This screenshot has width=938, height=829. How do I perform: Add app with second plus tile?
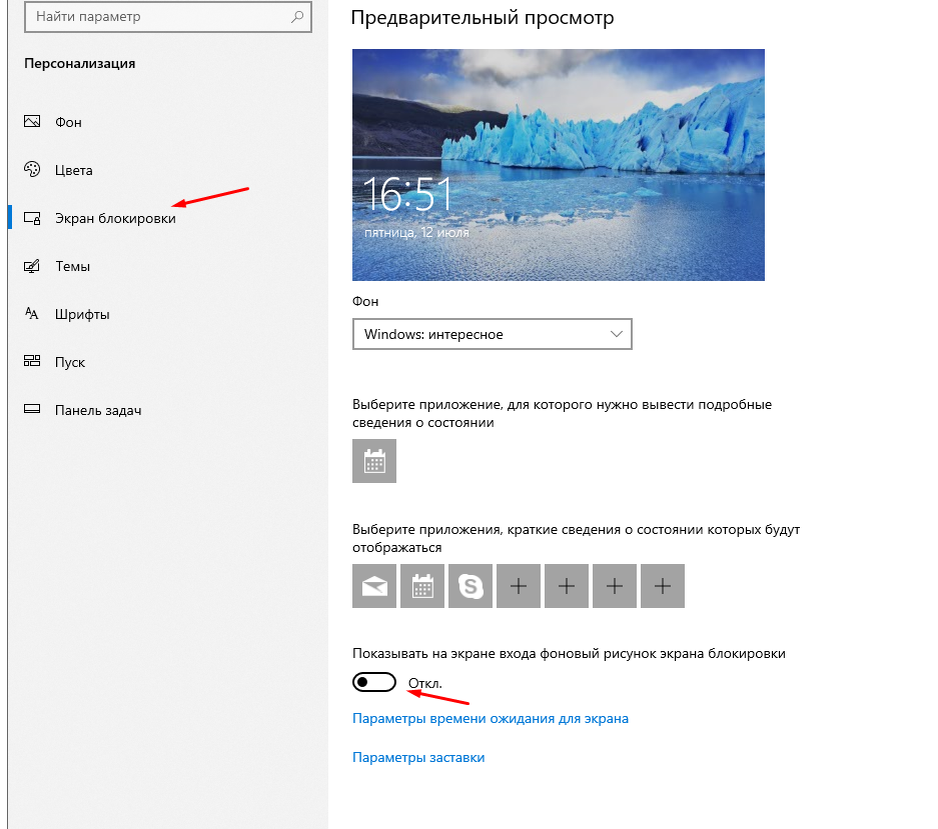pos(567,586)
